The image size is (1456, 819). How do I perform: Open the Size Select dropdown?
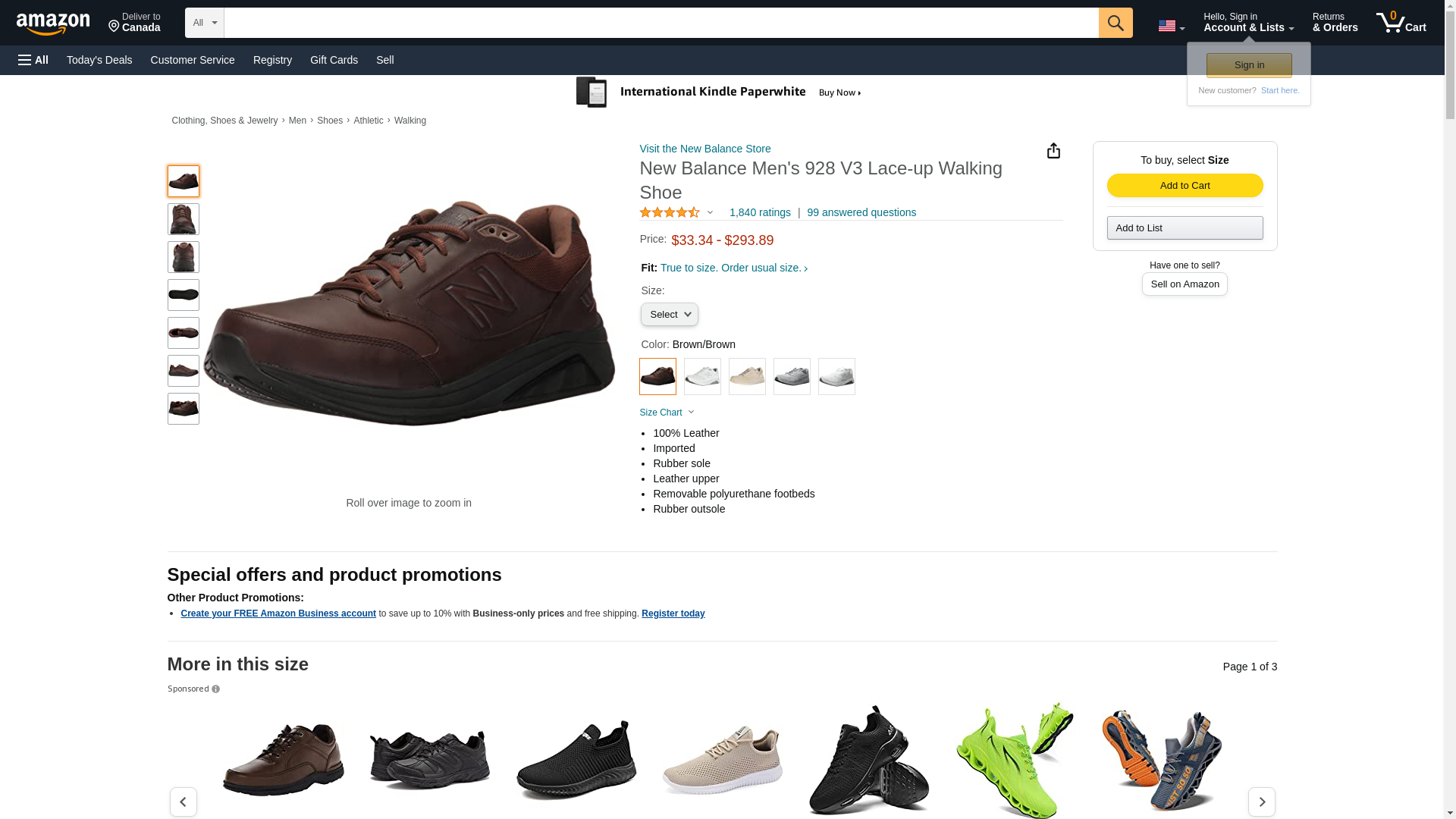coord(669,315)
